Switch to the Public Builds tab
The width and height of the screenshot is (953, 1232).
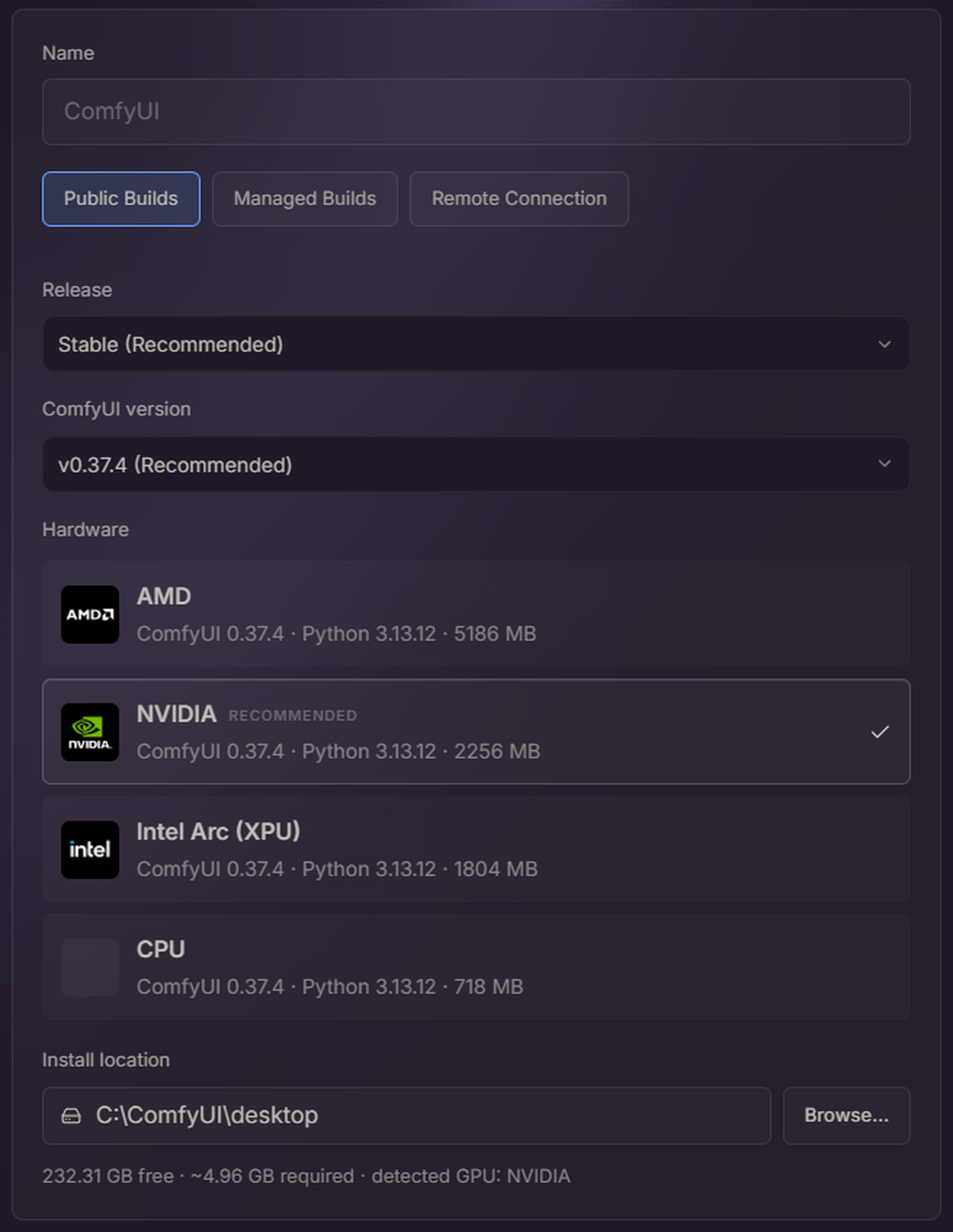click(x=121, y=199)
